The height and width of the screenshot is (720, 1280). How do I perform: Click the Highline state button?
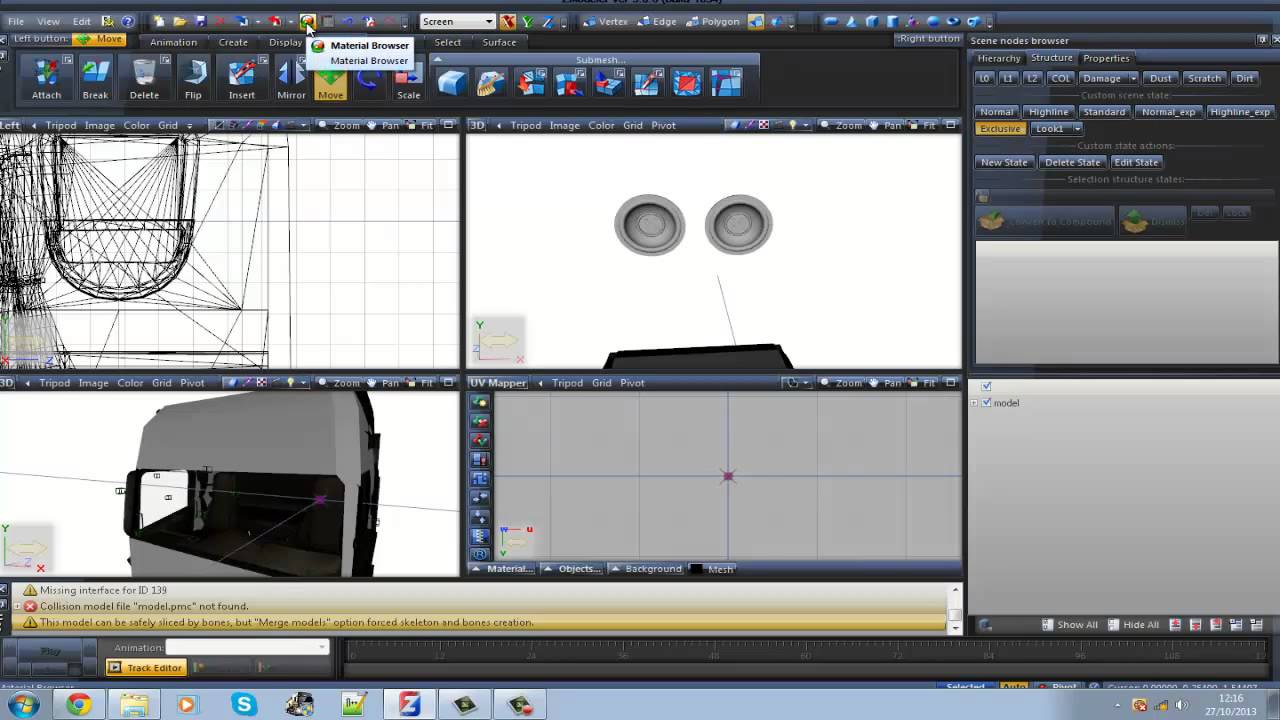point(1048,112)
